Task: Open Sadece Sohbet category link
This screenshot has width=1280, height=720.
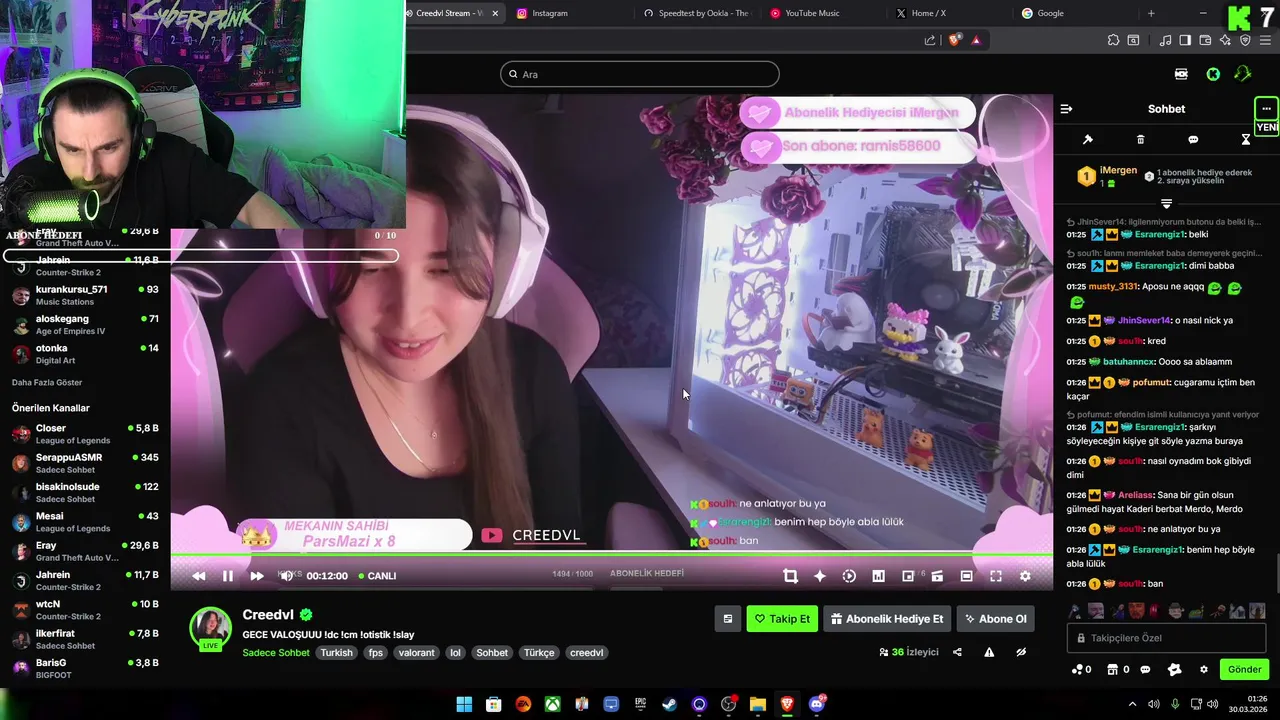Action: [276, 653]
